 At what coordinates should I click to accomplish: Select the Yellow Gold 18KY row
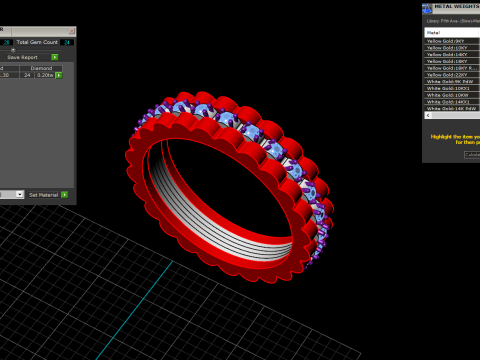pyautogui.click(x=452, y=61)
